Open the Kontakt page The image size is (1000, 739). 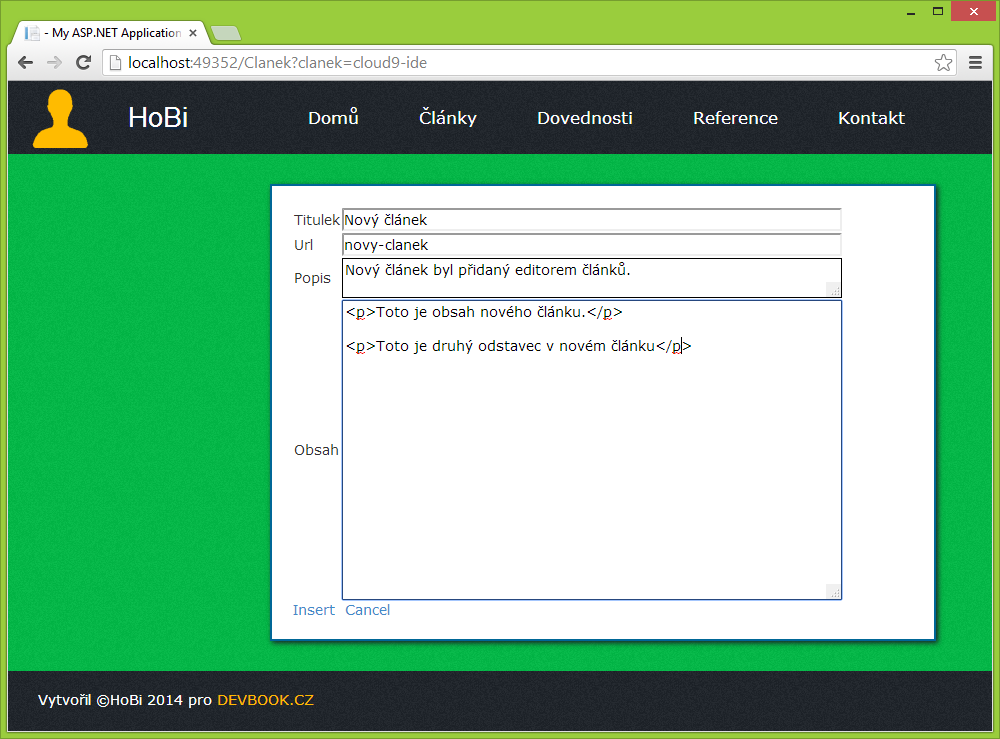pos(870,117)
